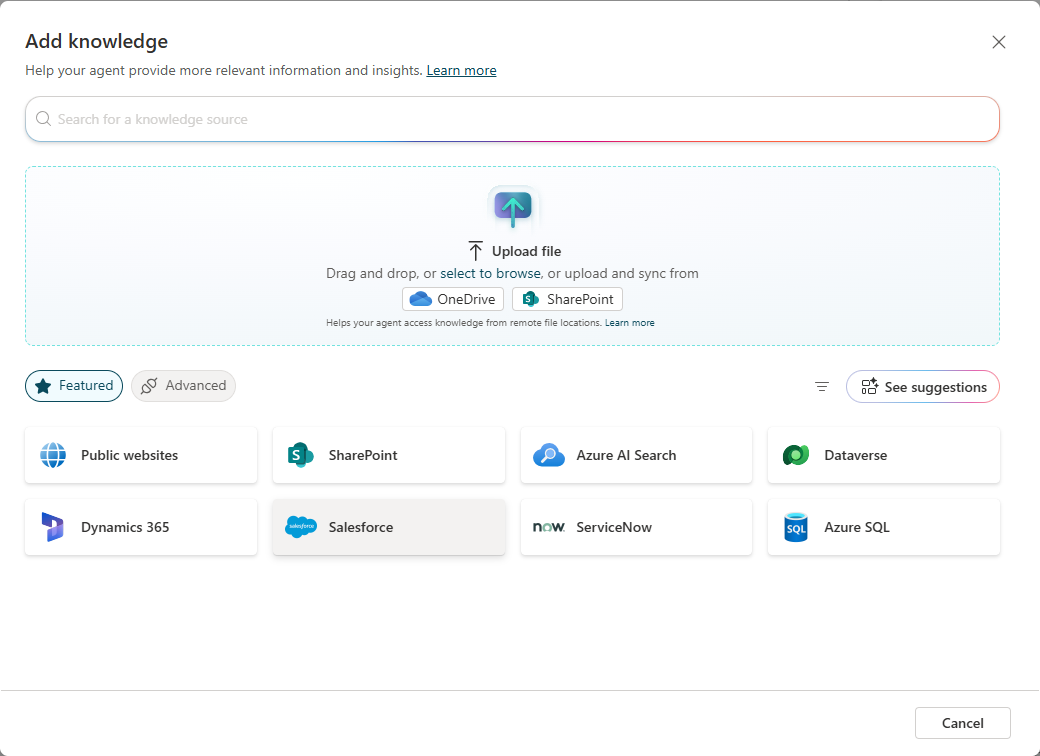
Task: Select the SharePoint knowledge source label
Action: (x=363, y=455)
